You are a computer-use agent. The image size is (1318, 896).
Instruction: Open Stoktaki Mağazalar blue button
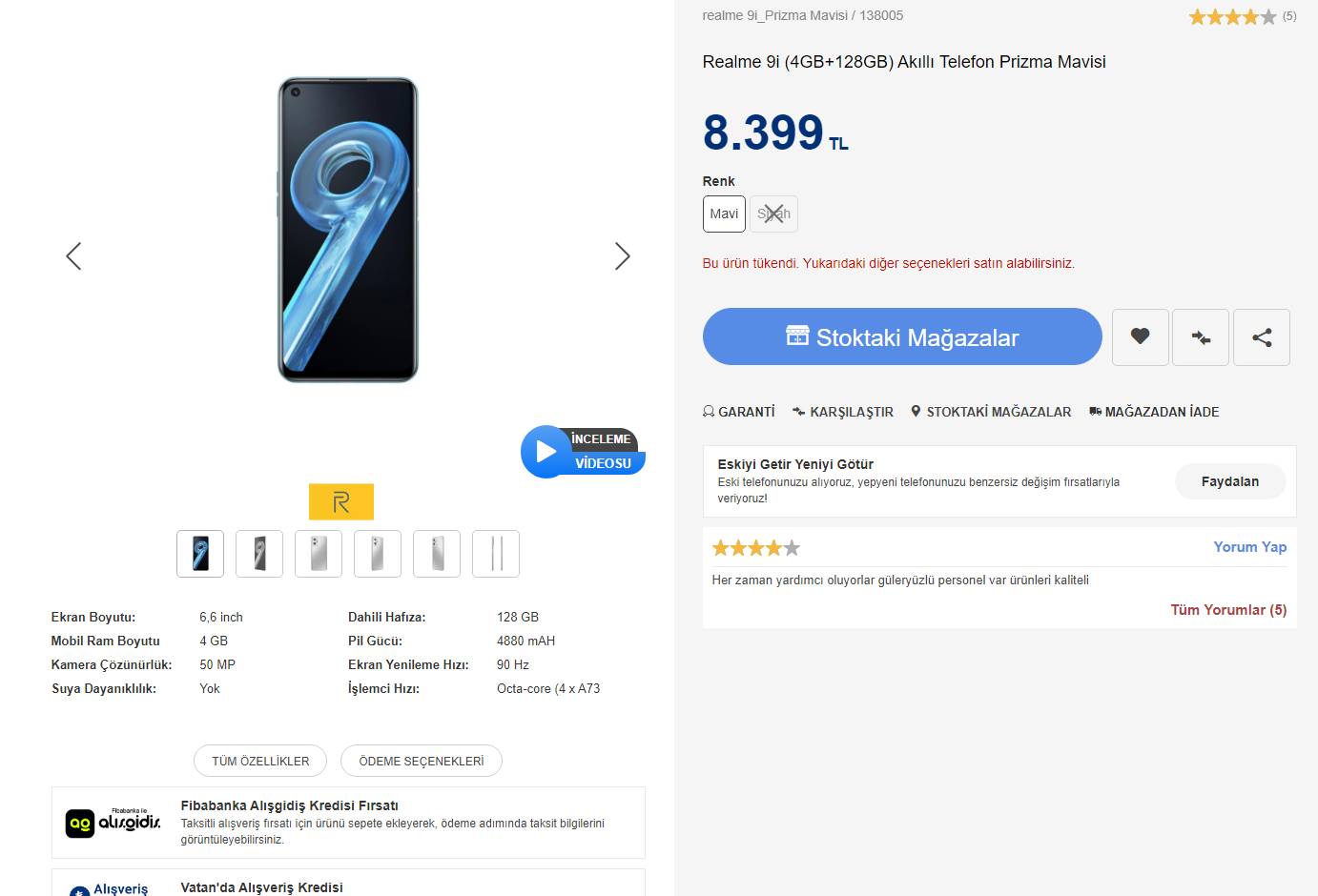click(901, 336)
